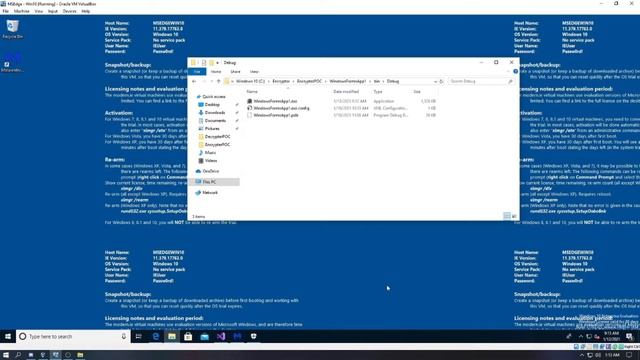Click blue M app icon on guest taskbar

pos(237,336)
